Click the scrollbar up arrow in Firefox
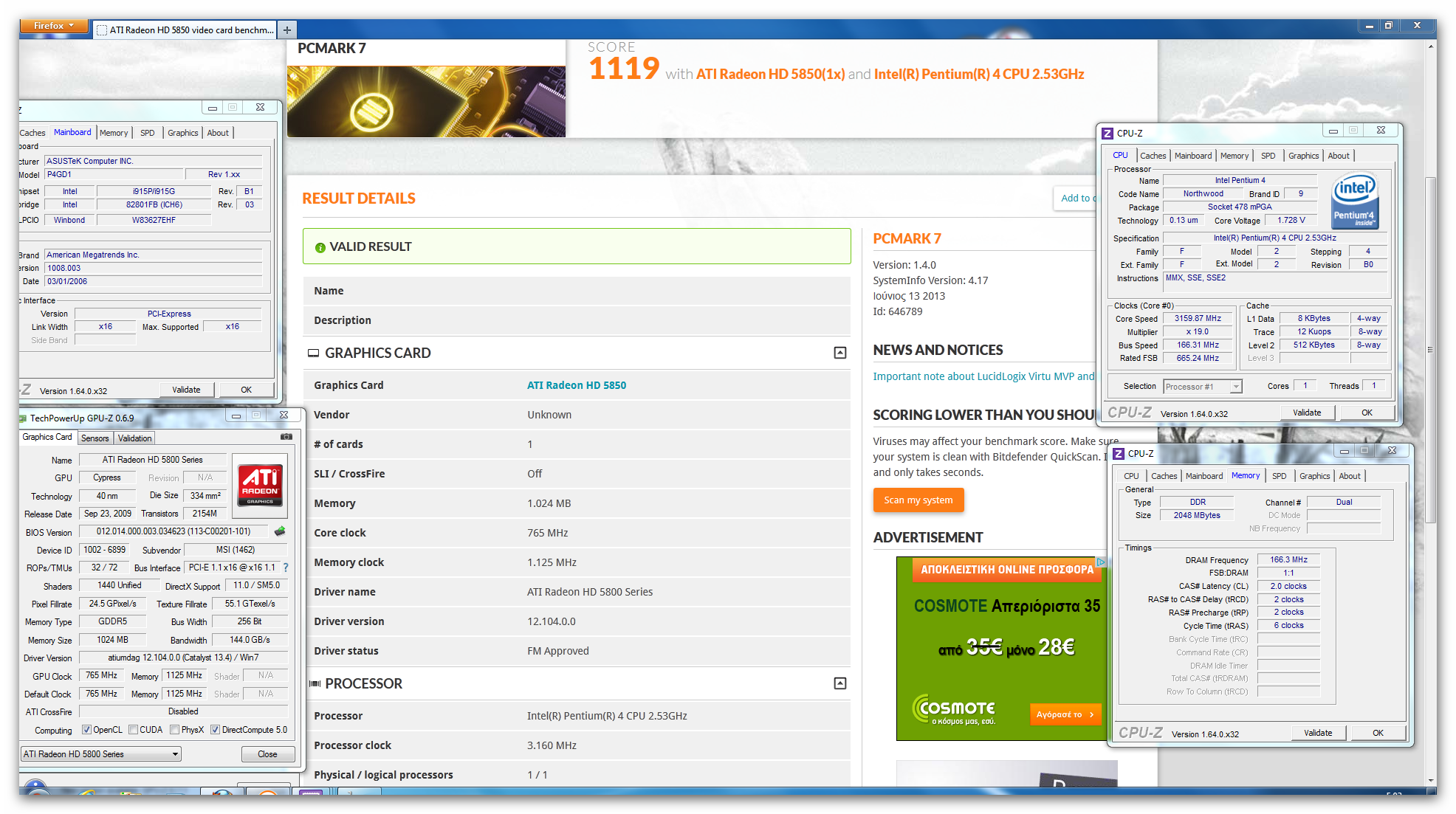The width and height of the screenshot is (1456, 814). [x=1430, y=46]
